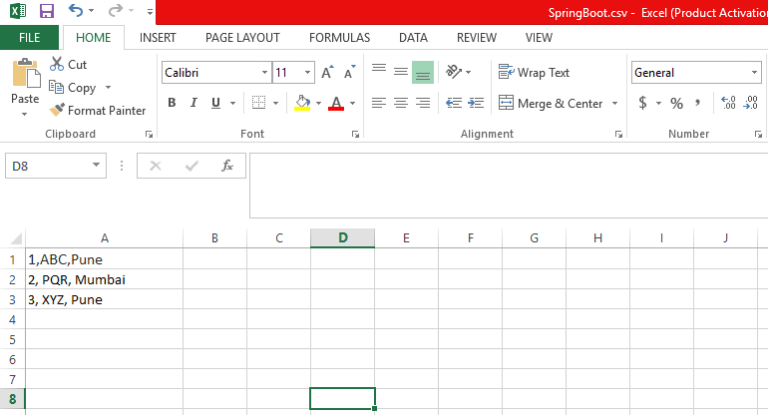Apply Comma Style icon
The height and width of the screenshot is (415, 768).
pos(697,103)
